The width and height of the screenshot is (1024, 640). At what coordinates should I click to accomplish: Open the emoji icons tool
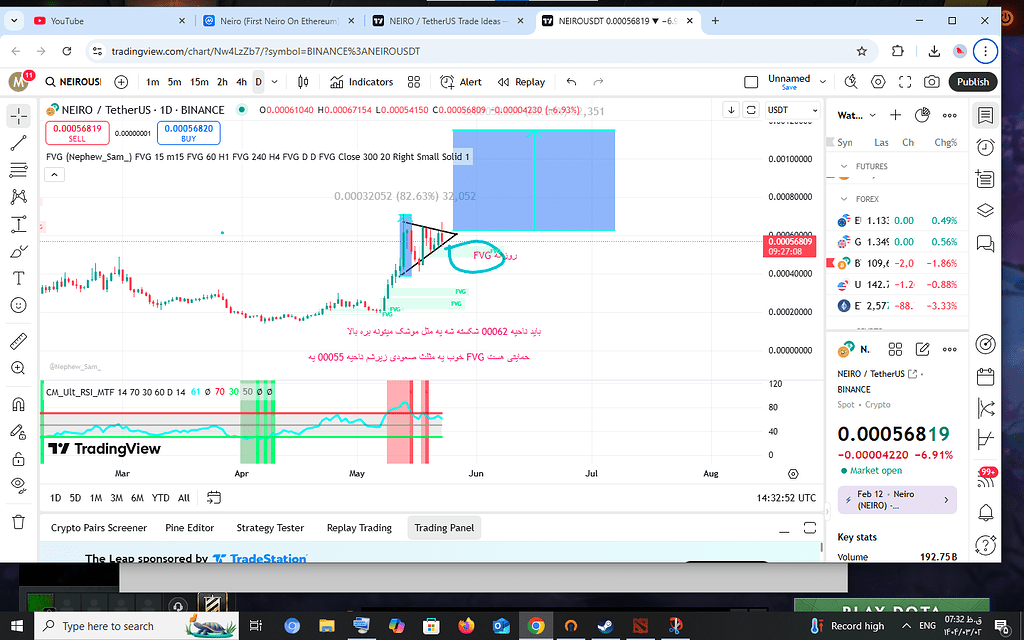19,305
